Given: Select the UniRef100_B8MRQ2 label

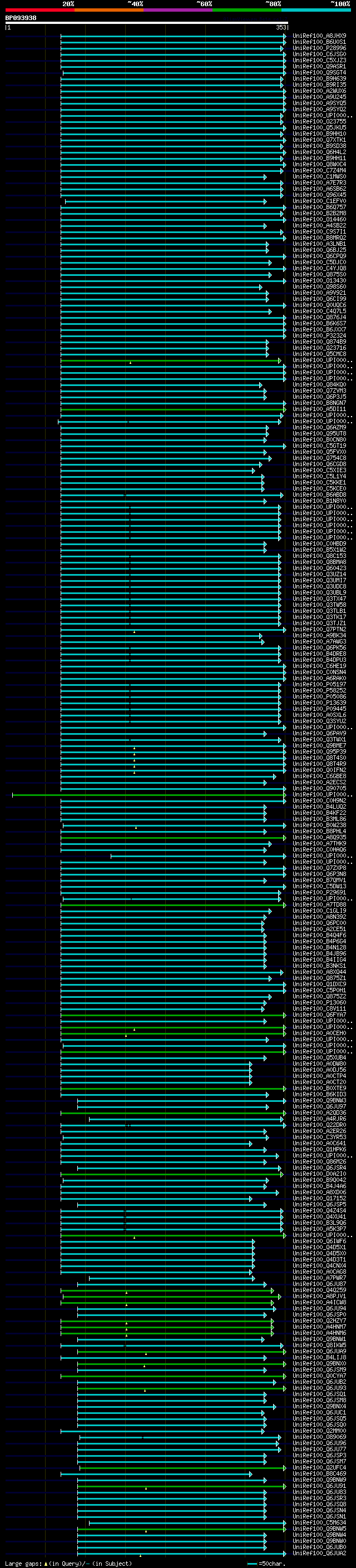Looking at the screenshot, I should click(319, 238).
